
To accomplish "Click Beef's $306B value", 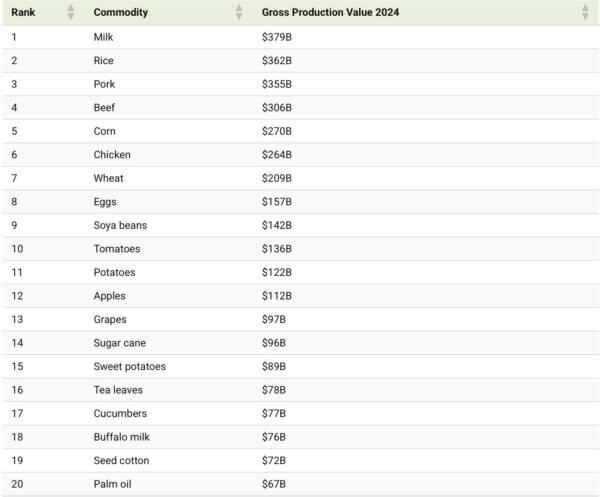I will [277, 108].
